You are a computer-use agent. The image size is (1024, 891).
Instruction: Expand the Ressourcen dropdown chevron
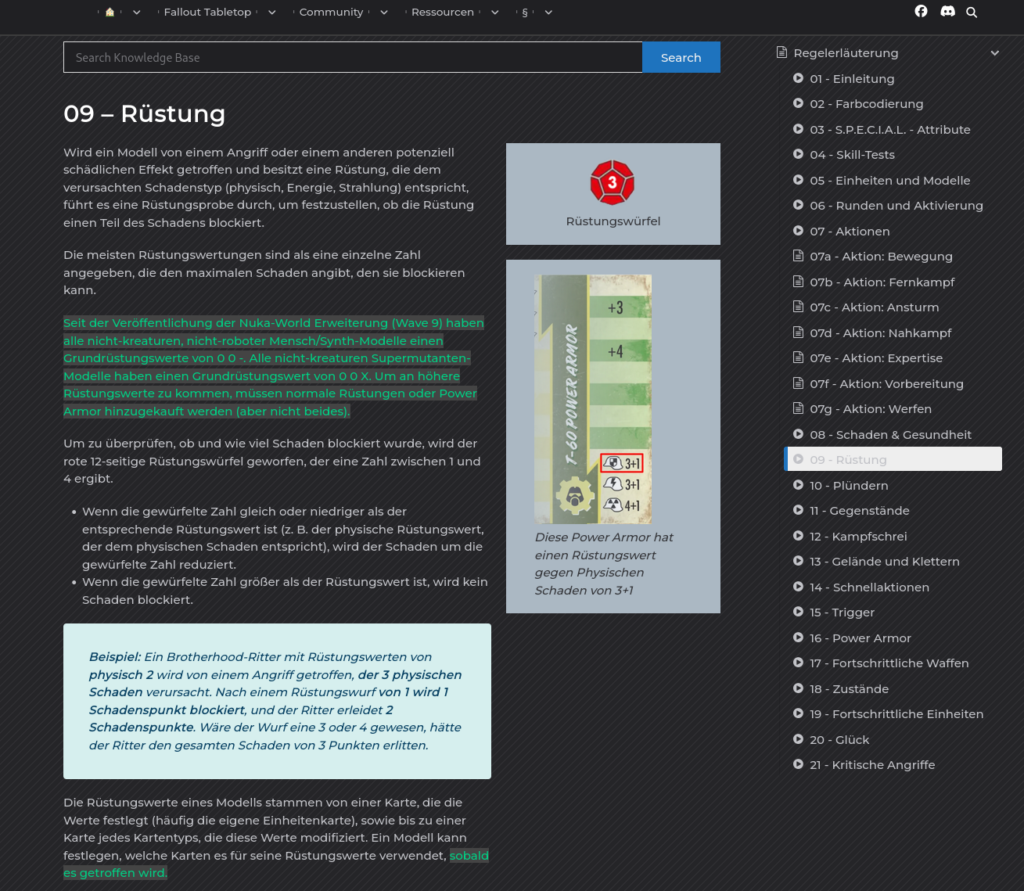[x=495, y=12]
